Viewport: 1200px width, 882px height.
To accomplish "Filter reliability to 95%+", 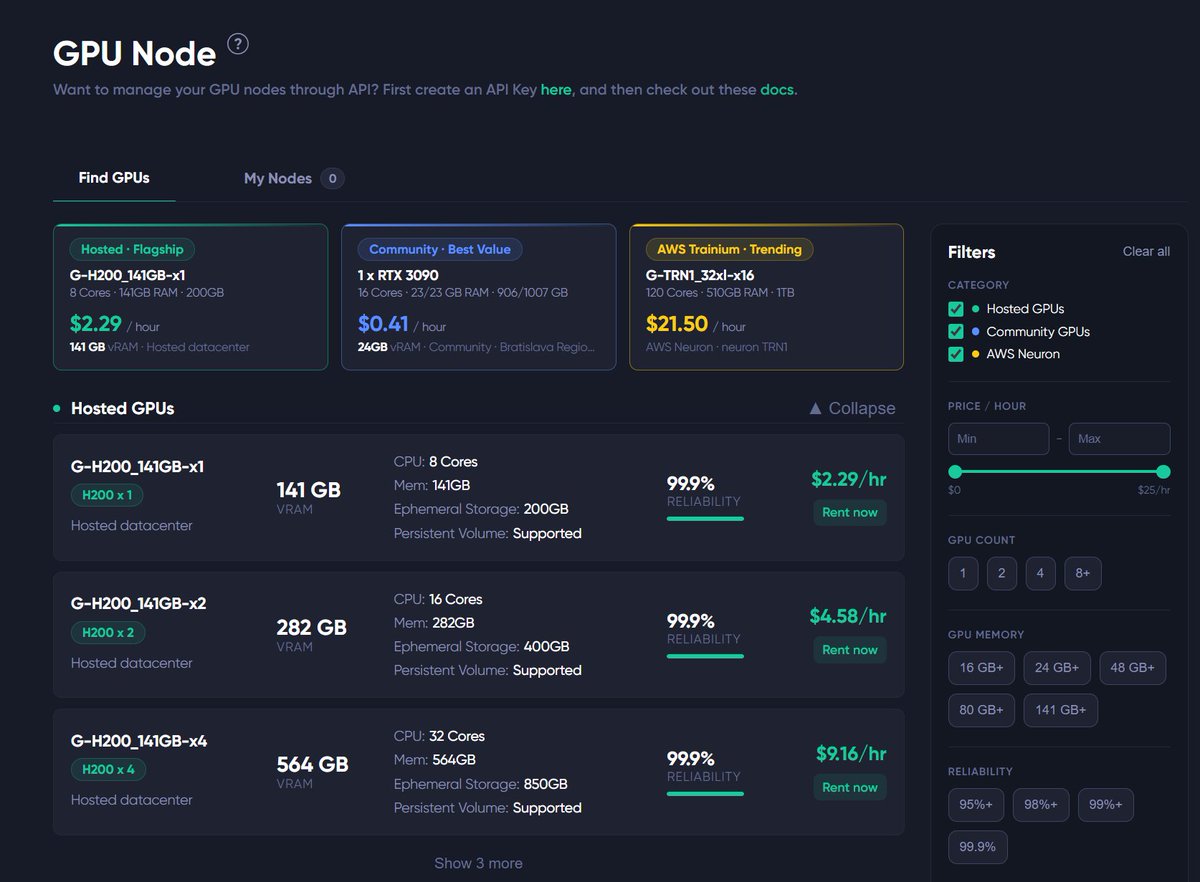I will point(976,805).
